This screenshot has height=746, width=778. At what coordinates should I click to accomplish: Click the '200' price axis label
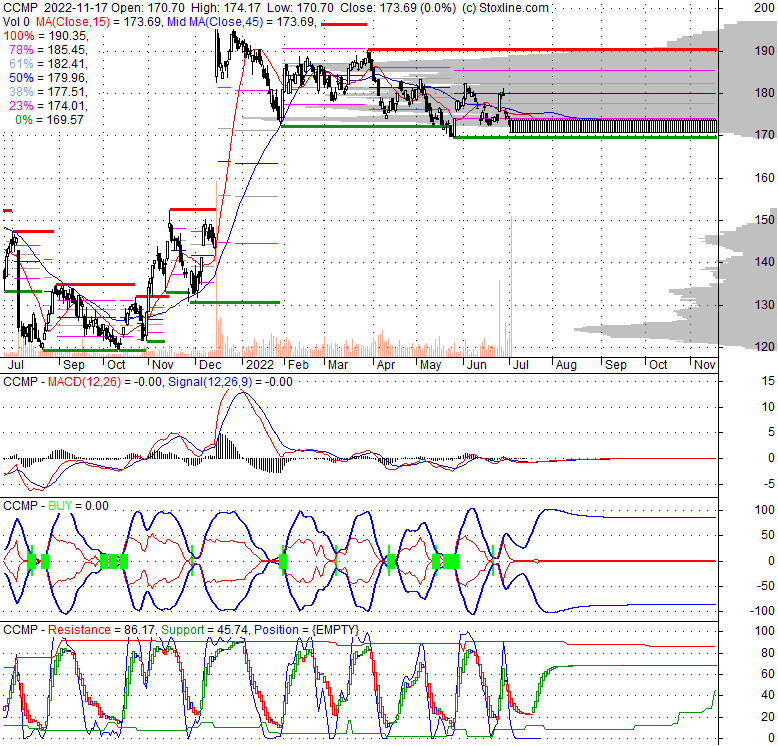764,7
